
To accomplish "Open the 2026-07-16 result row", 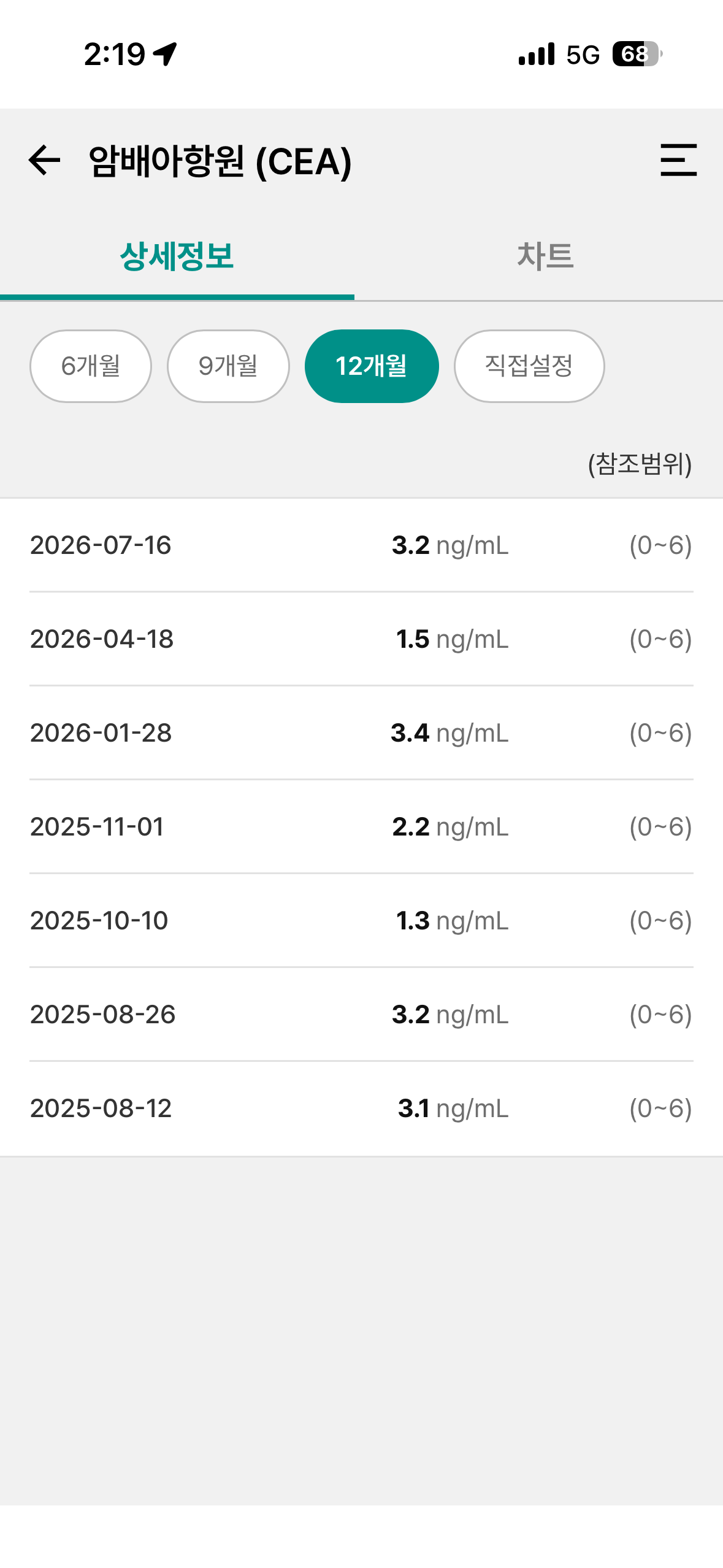I will pyautogui.click(x=361, y=545).
